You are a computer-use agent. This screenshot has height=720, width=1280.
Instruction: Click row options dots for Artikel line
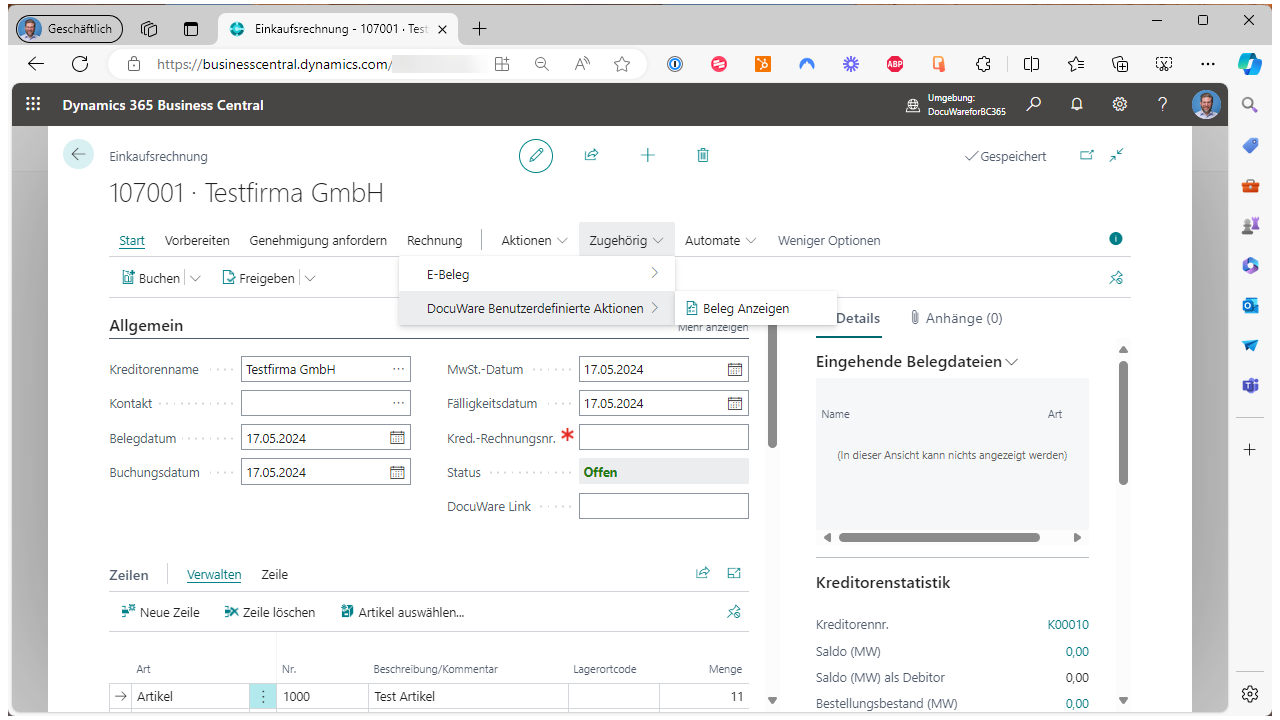coord(263,697)
